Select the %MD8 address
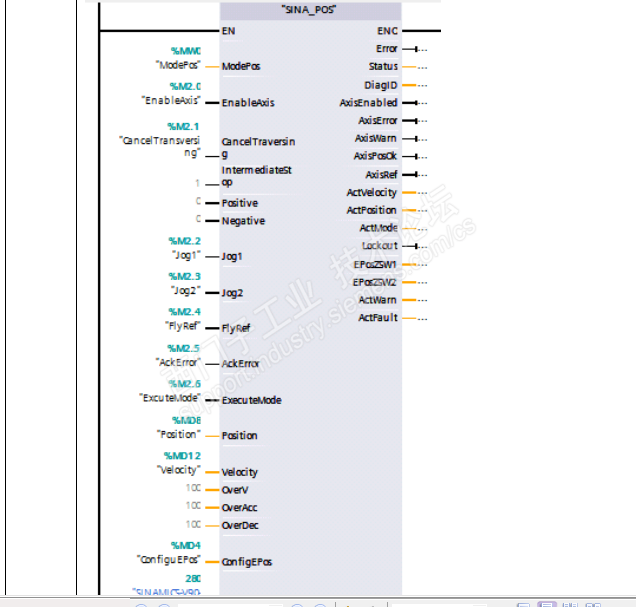Screen dimensions: 636x607 click(x=187, y=420)
